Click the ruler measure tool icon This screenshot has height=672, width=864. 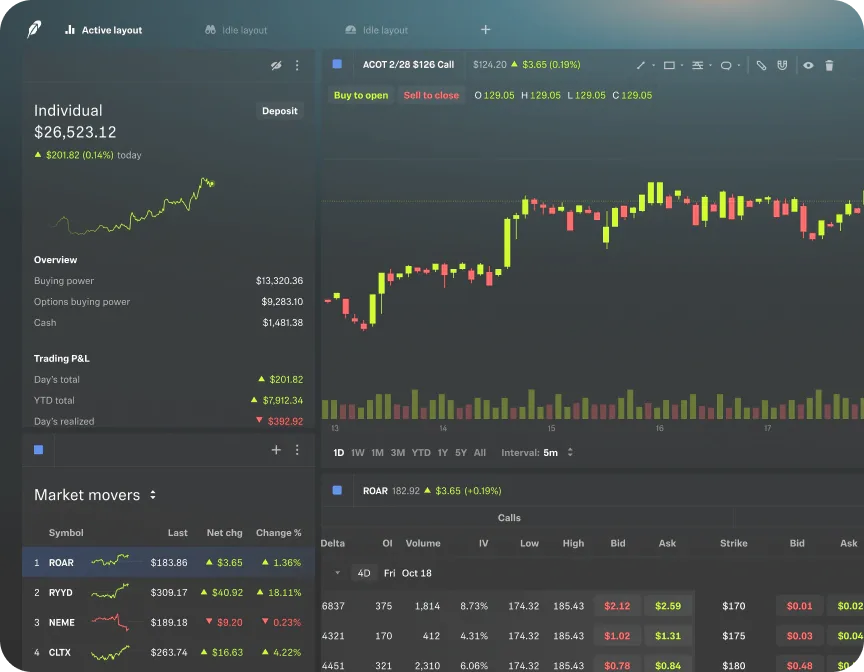click(761, 66)
